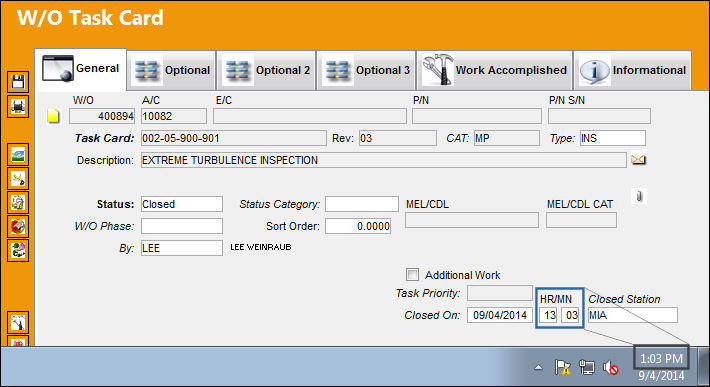
Task: Click the P/N S/N field
Action: (x=599, y=116)
